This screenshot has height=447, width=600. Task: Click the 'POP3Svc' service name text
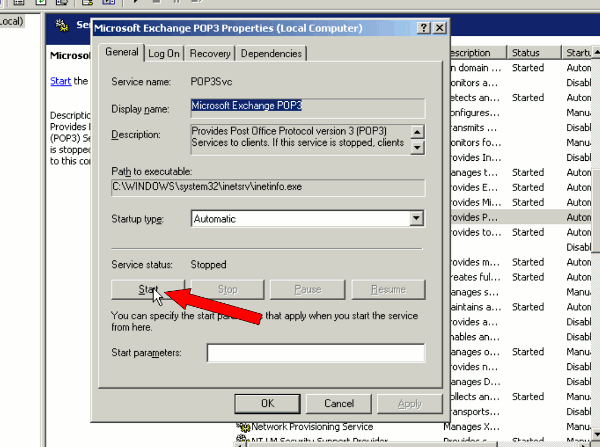point(211,82)
